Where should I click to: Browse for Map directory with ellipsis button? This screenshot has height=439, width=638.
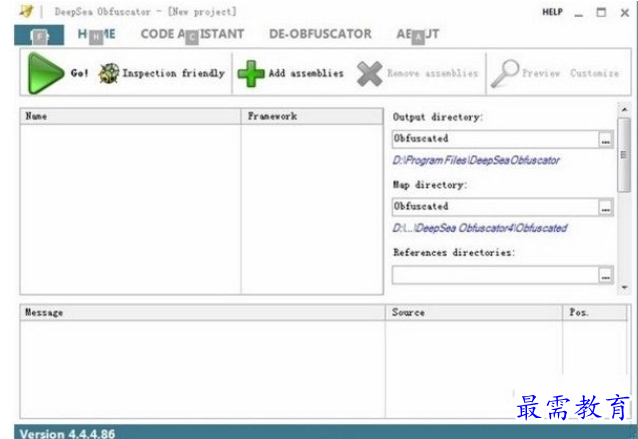606,207
